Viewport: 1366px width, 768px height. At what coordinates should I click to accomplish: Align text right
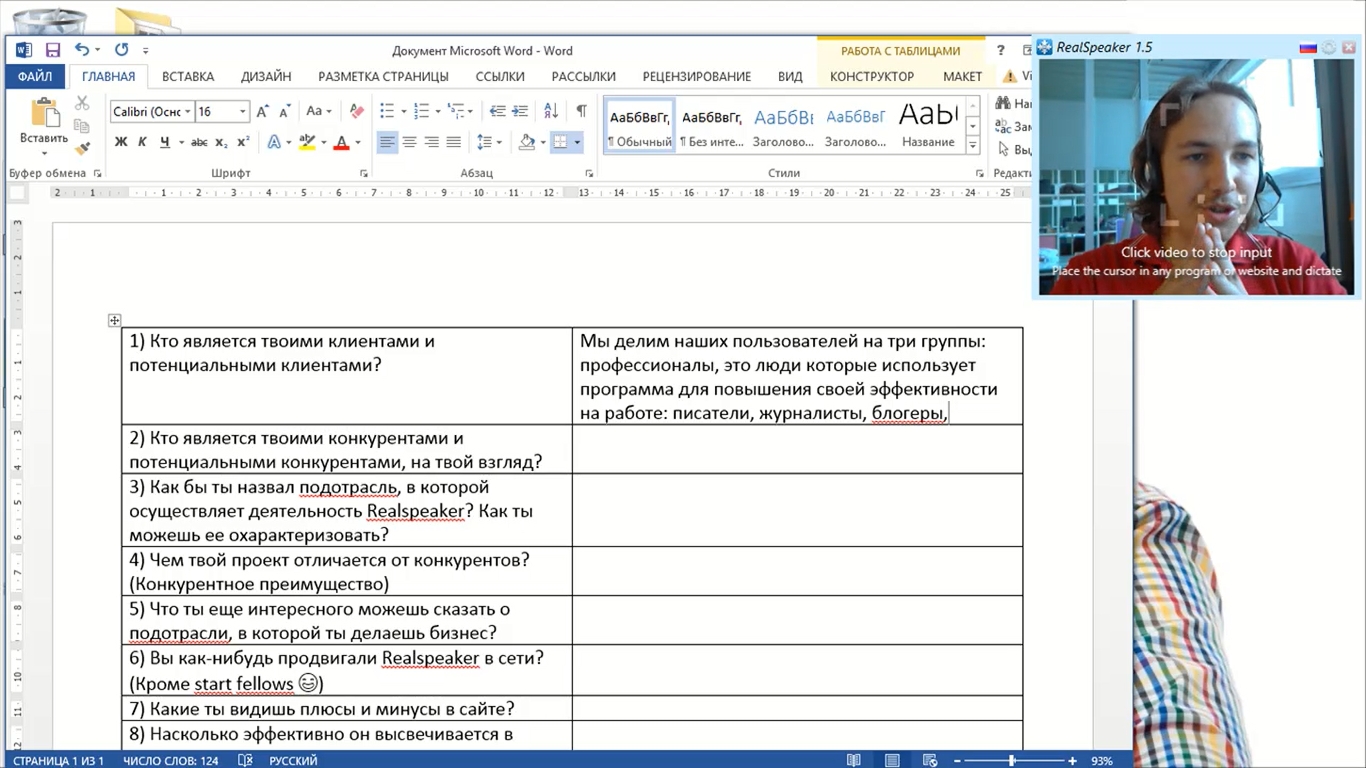click(x=431, y=142)
